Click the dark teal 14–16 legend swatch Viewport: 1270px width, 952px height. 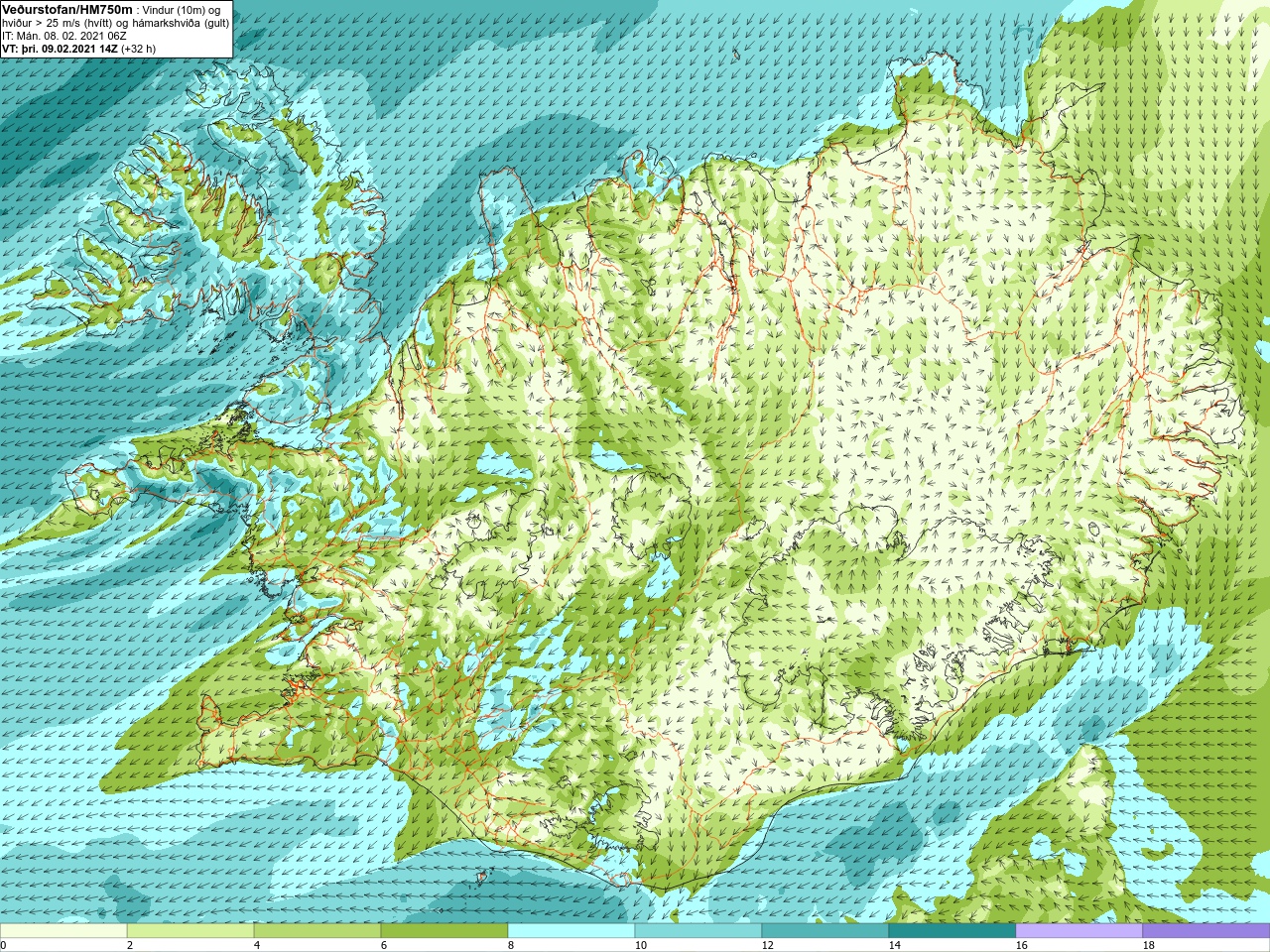[x=952, y=931]
